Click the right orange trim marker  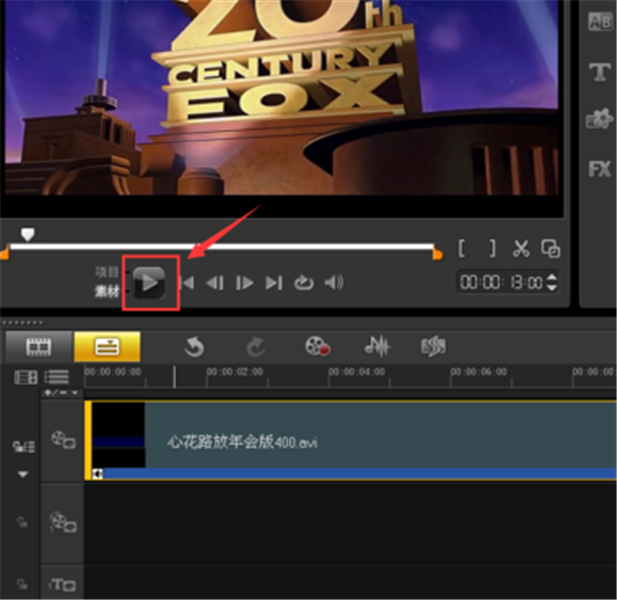click(438, 254)
